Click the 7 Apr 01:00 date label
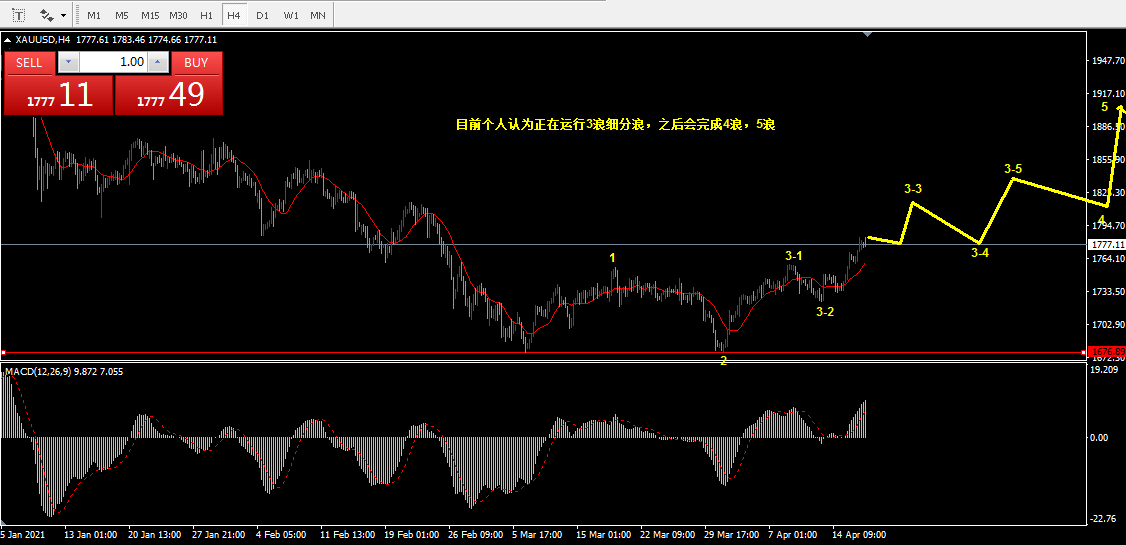Image resolution: width=1126 pixels, height=545 pixels. (x=793, y=535)
